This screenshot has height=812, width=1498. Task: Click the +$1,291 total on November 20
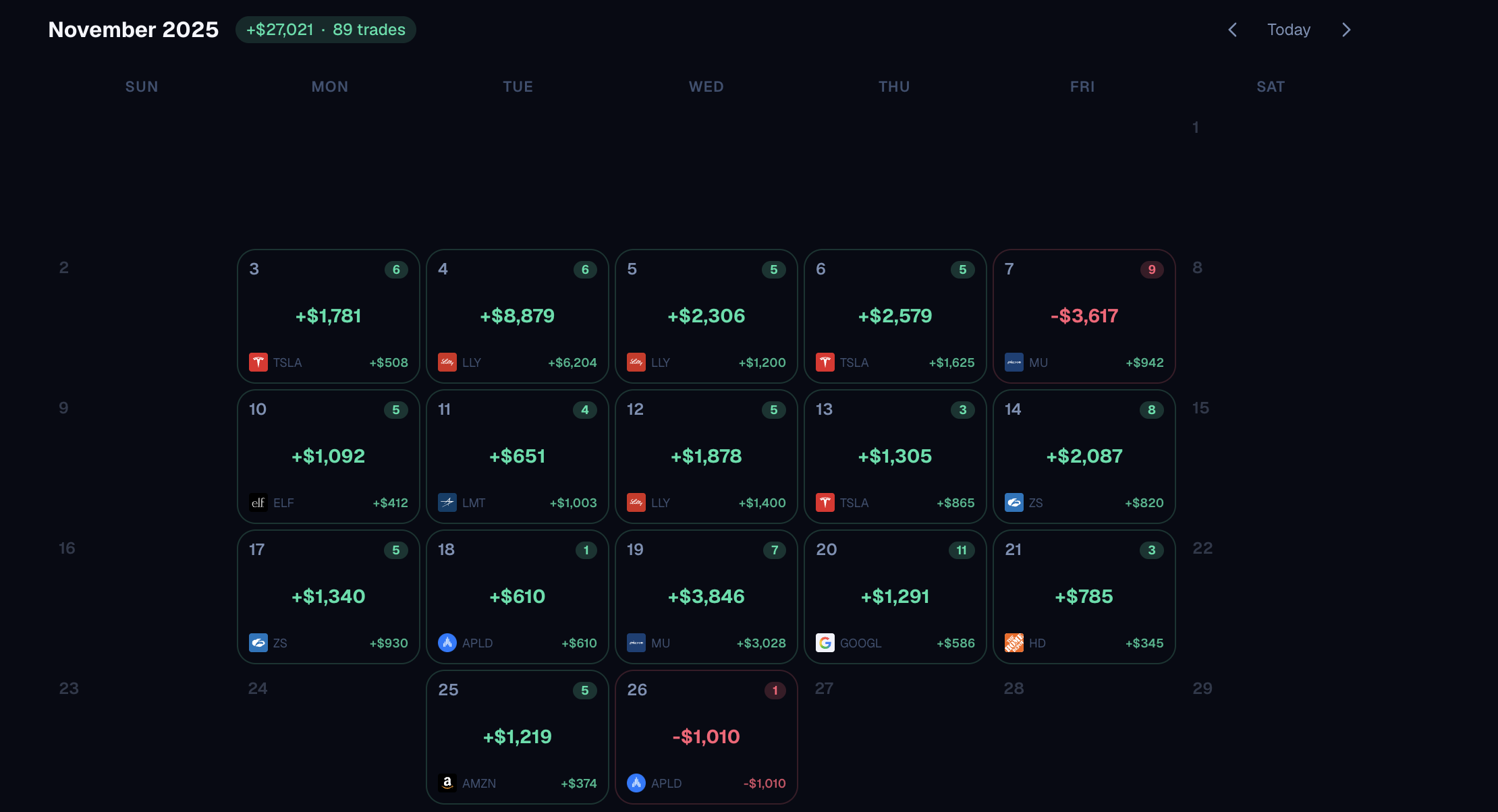pyautogui.click(x=895, y=596)
